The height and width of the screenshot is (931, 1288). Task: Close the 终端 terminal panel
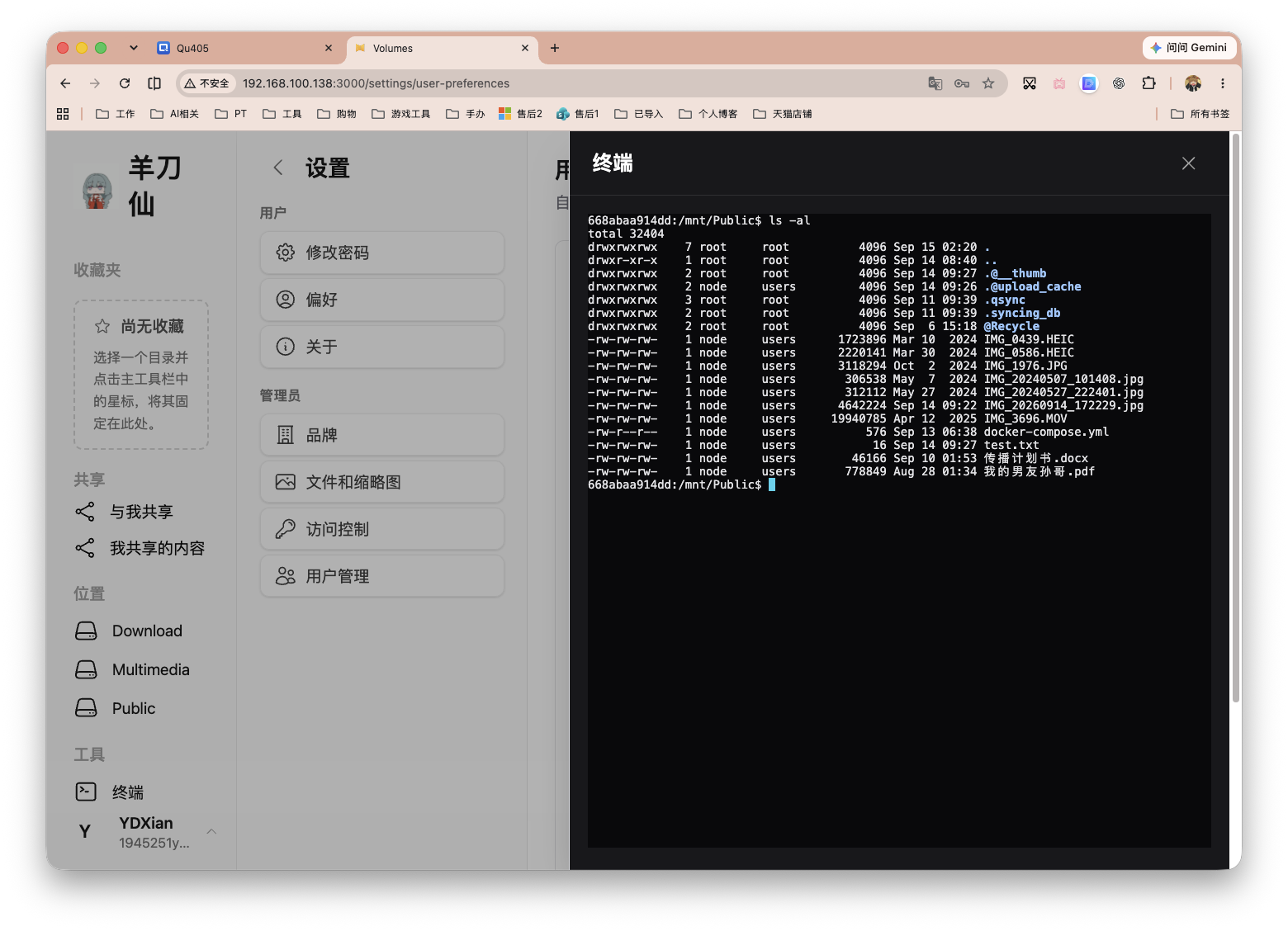point(1188,163)
